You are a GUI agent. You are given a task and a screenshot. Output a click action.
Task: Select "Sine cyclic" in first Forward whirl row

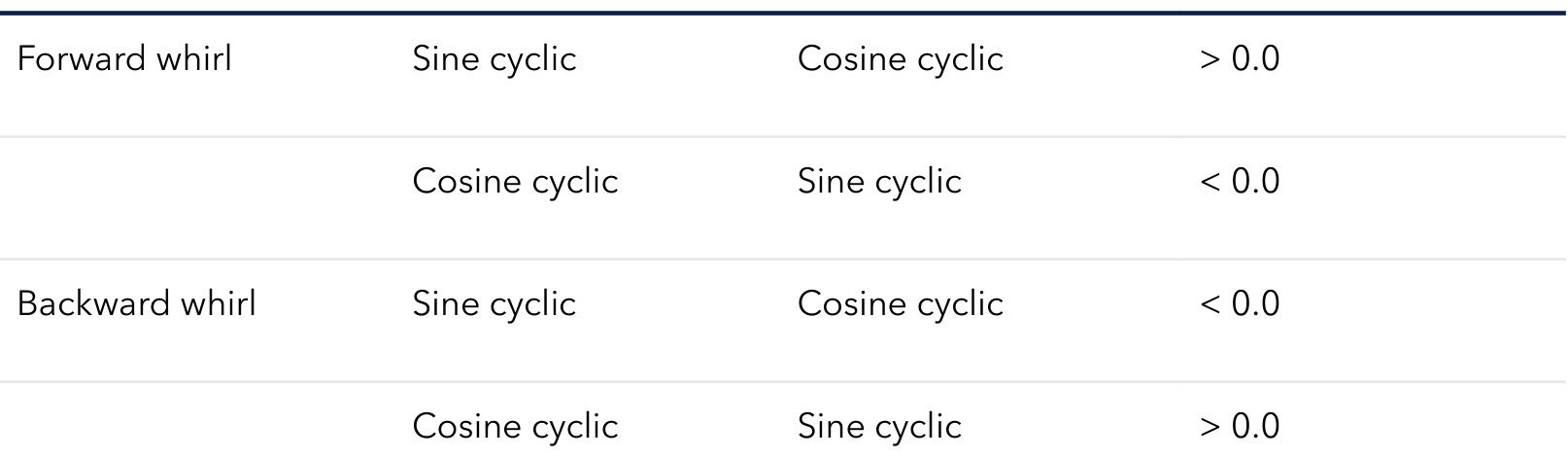pyautogui.click(x=494, y=59)
